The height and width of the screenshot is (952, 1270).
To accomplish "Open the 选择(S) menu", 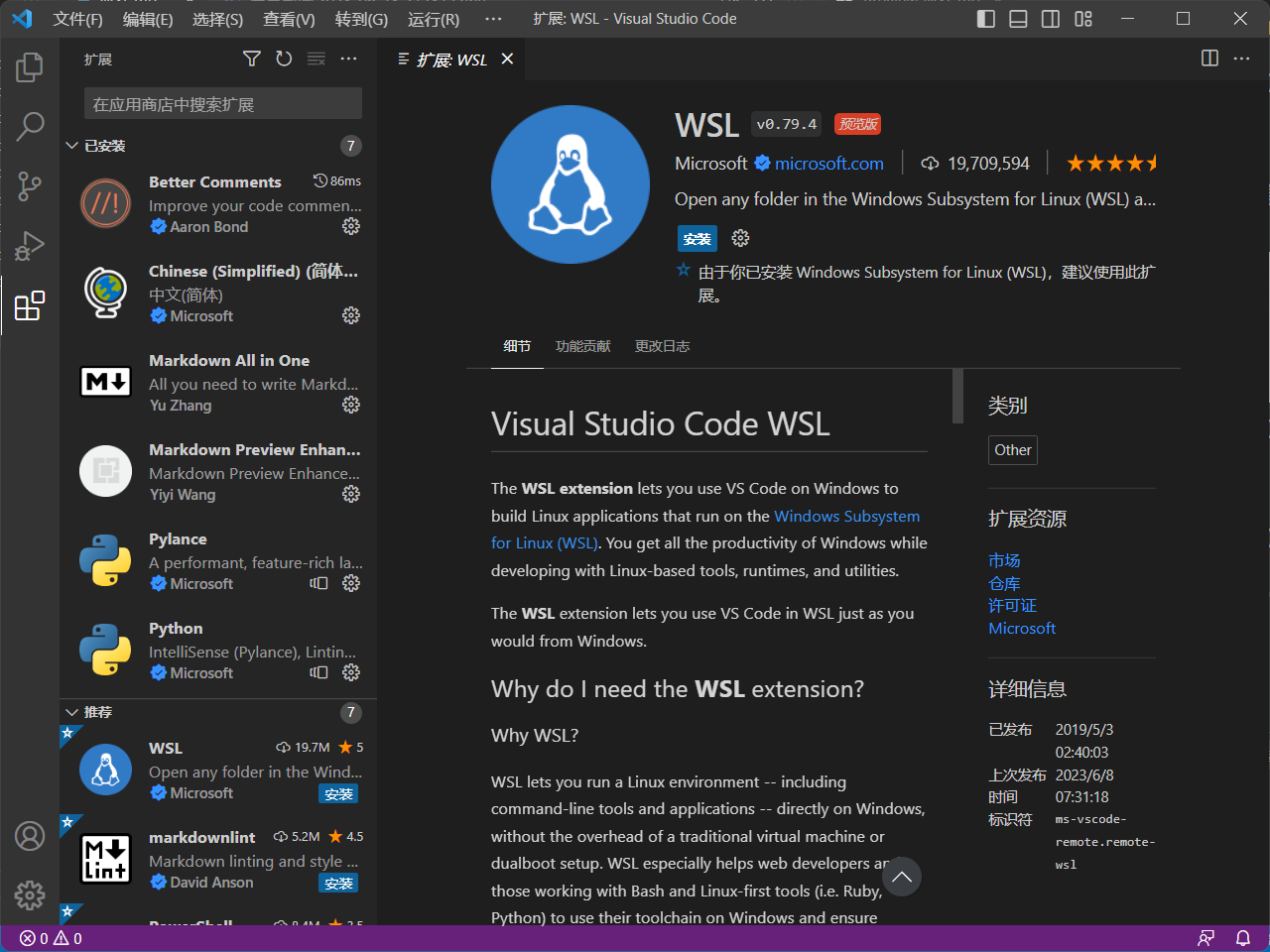I will click(x=217, y=19).
